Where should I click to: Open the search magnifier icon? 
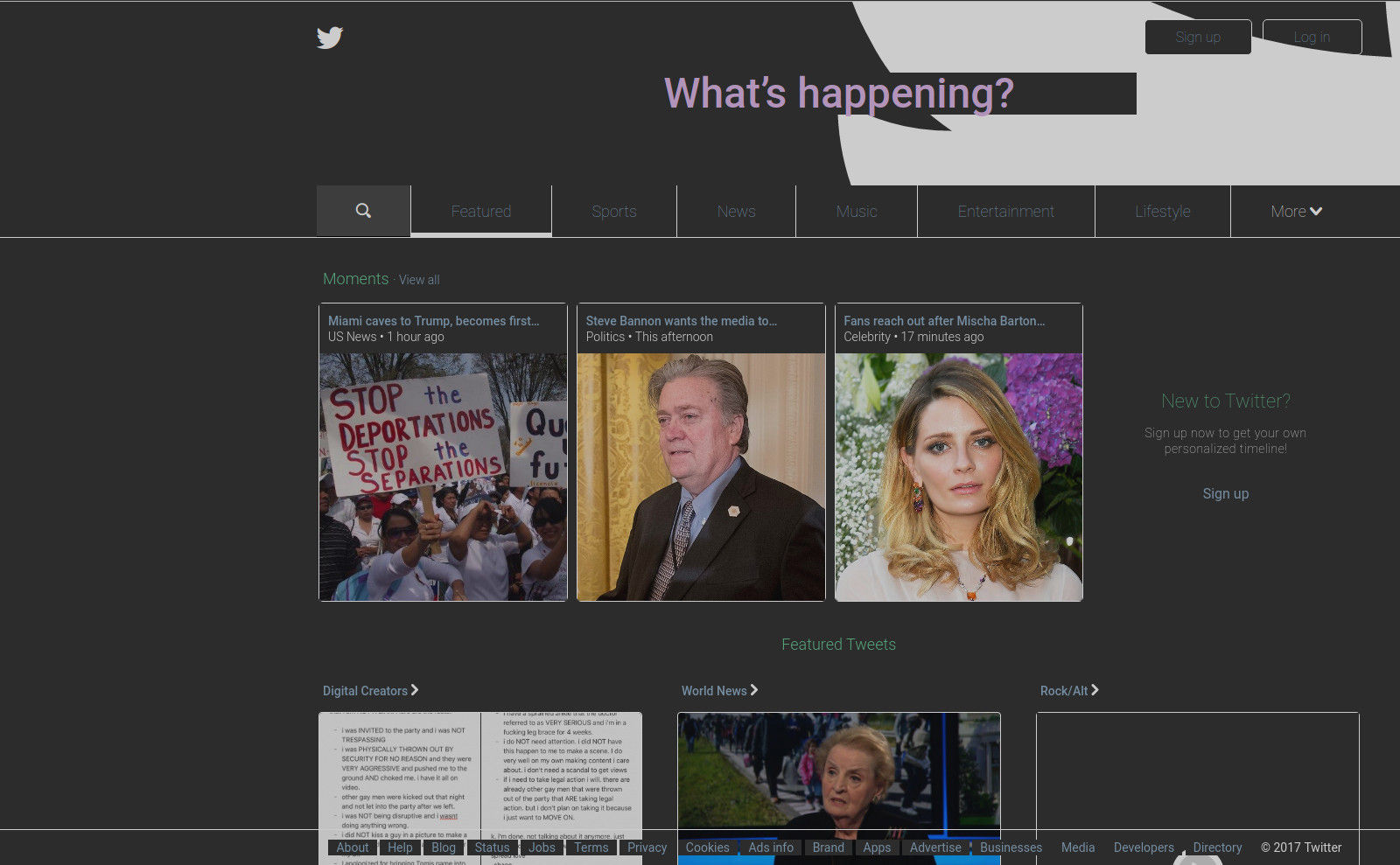point(363,211)
